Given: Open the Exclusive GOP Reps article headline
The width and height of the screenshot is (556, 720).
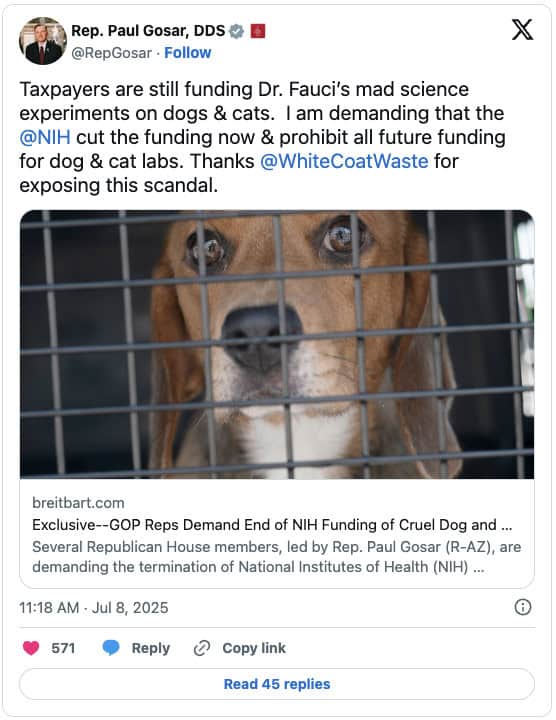Looking at the screenshot, I should 272,524.
